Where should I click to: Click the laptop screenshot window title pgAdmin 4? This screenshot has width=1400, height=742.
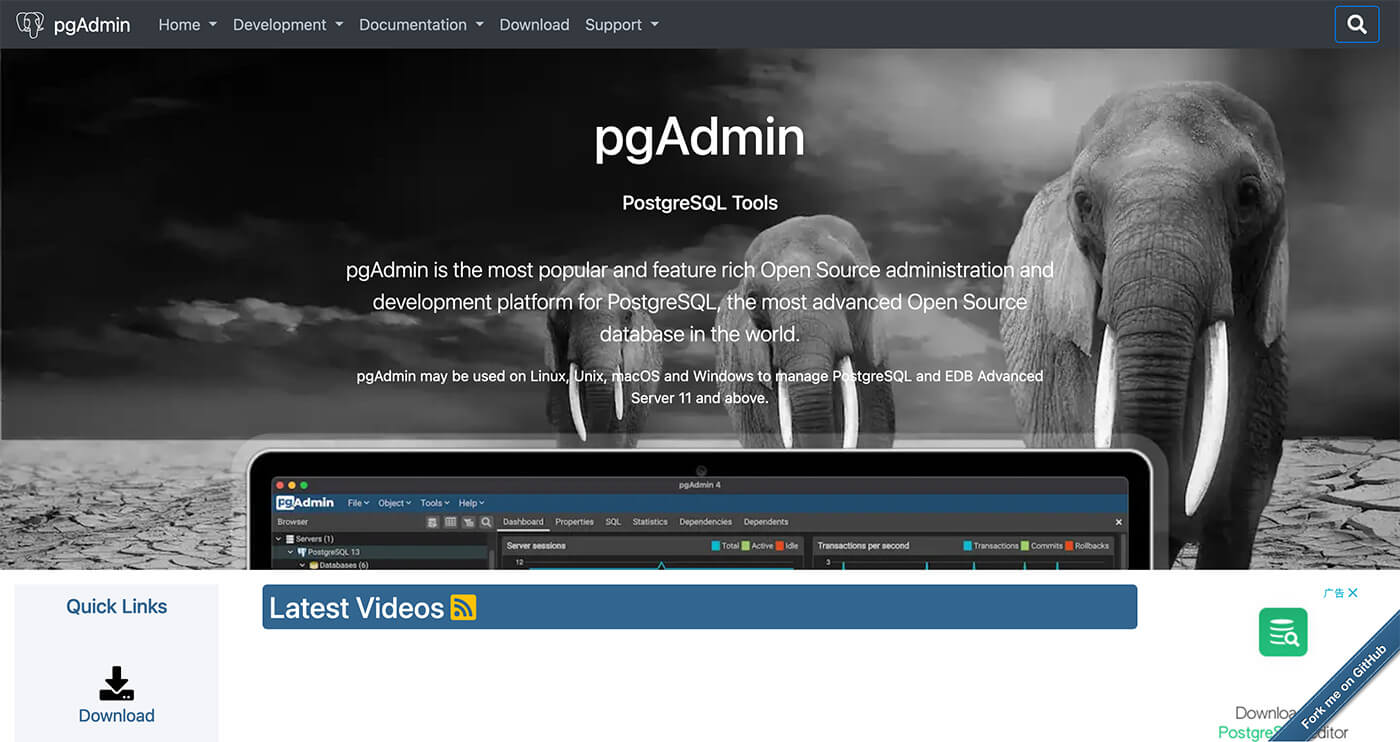coord(700,485)
